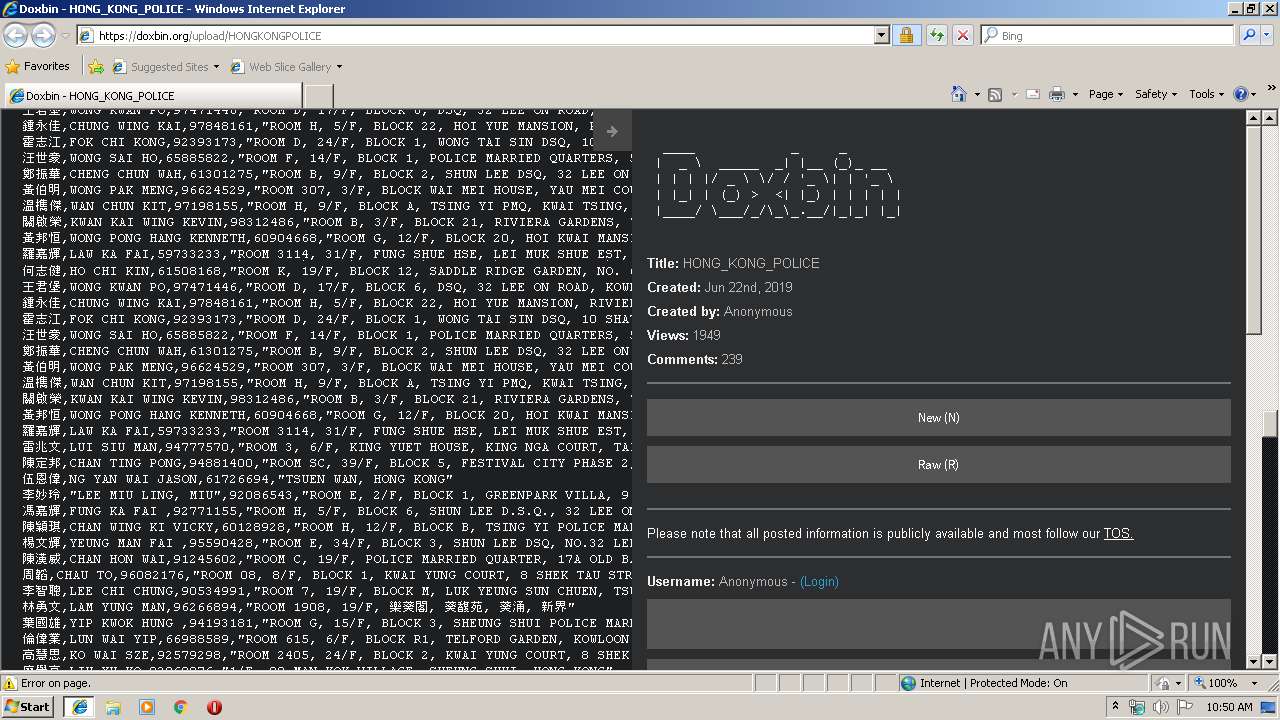Stop loading with the red X icon

(962, 35)
